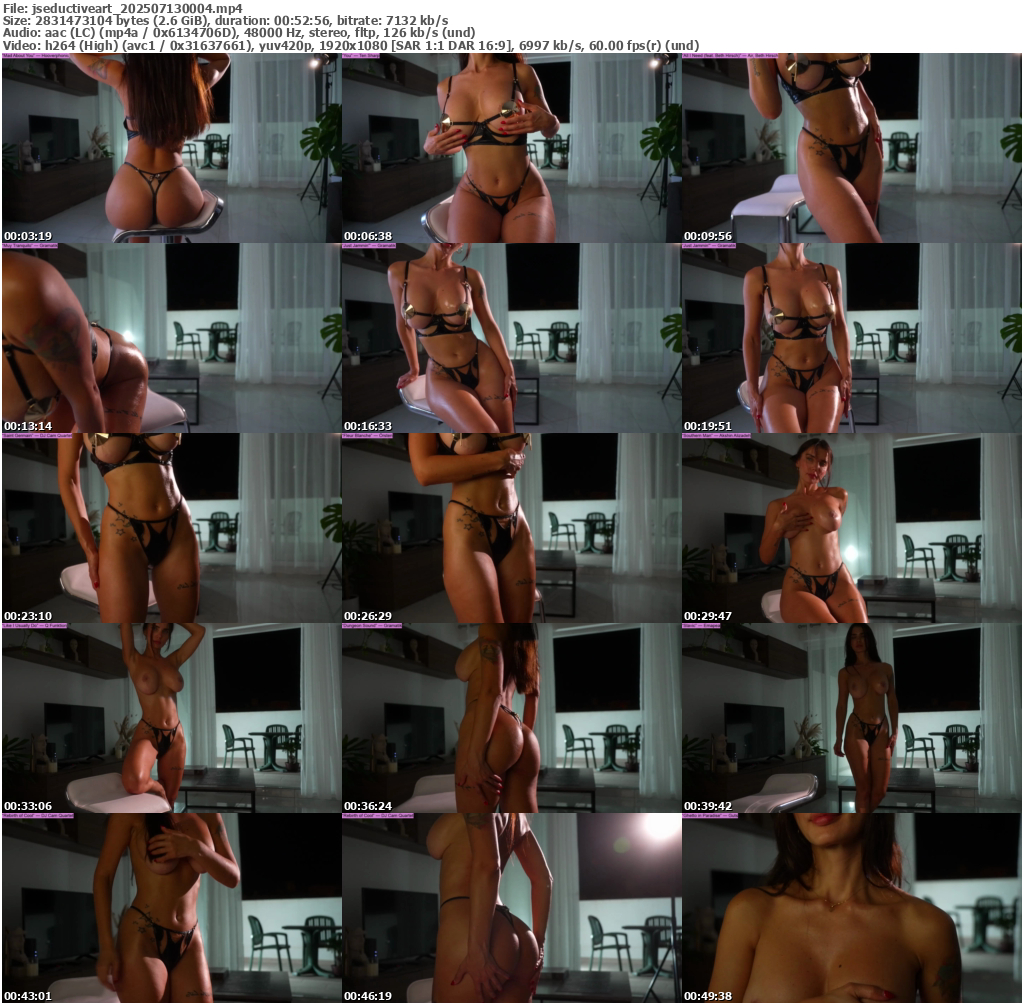View the frame labeled 00:49:38
This screenshot has height=1003, width=1024.
tap(852, 908)
